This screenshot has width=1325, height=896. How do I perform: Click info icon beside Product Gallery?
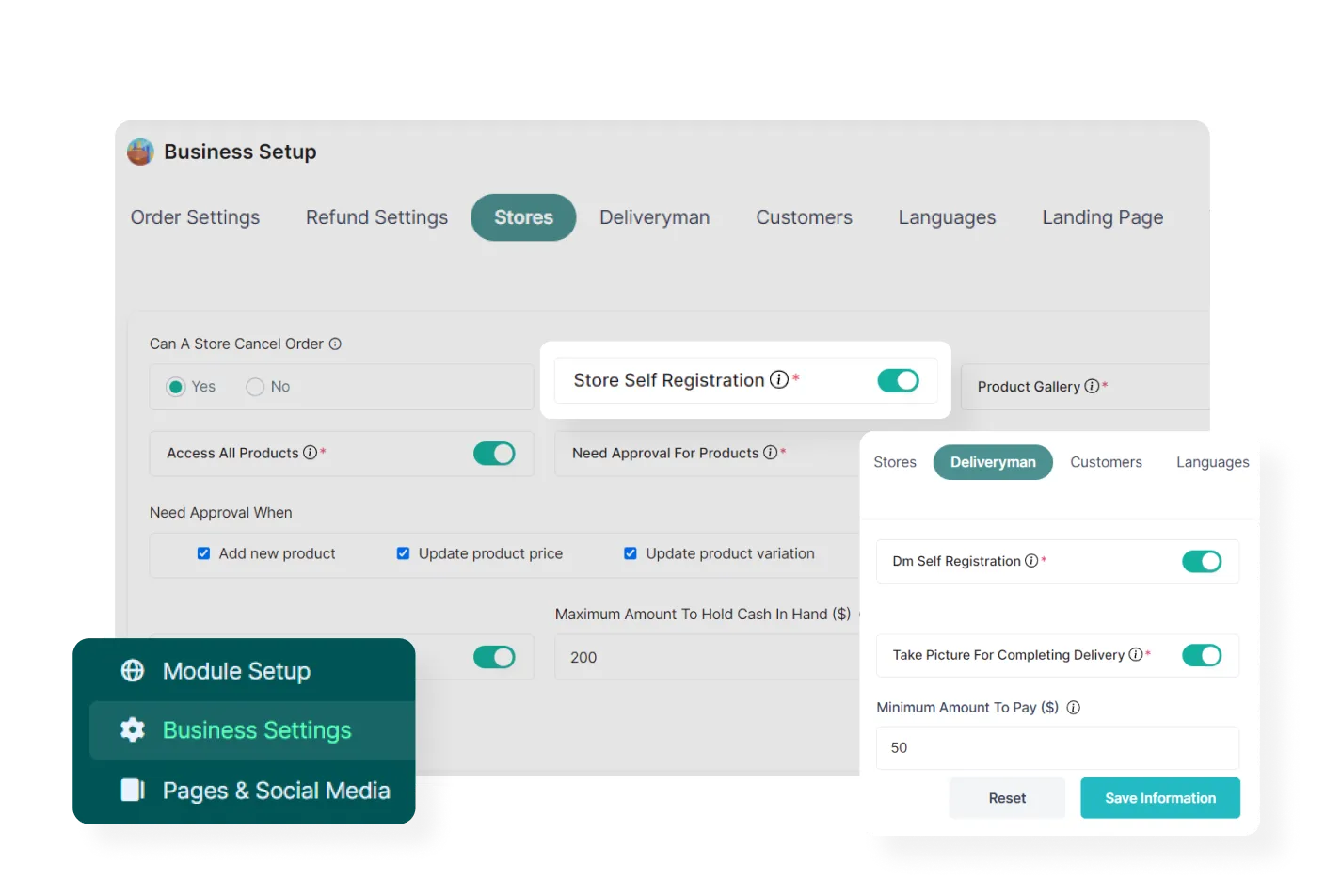point(1092,386)
